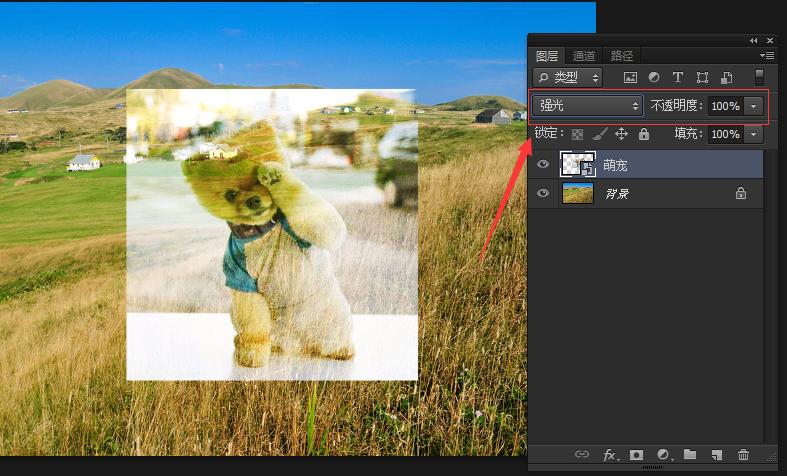The image size is (787, 476).
Task: Open the layers panel flyout menu
Action: pyautogui.click(x=768, y=56)
